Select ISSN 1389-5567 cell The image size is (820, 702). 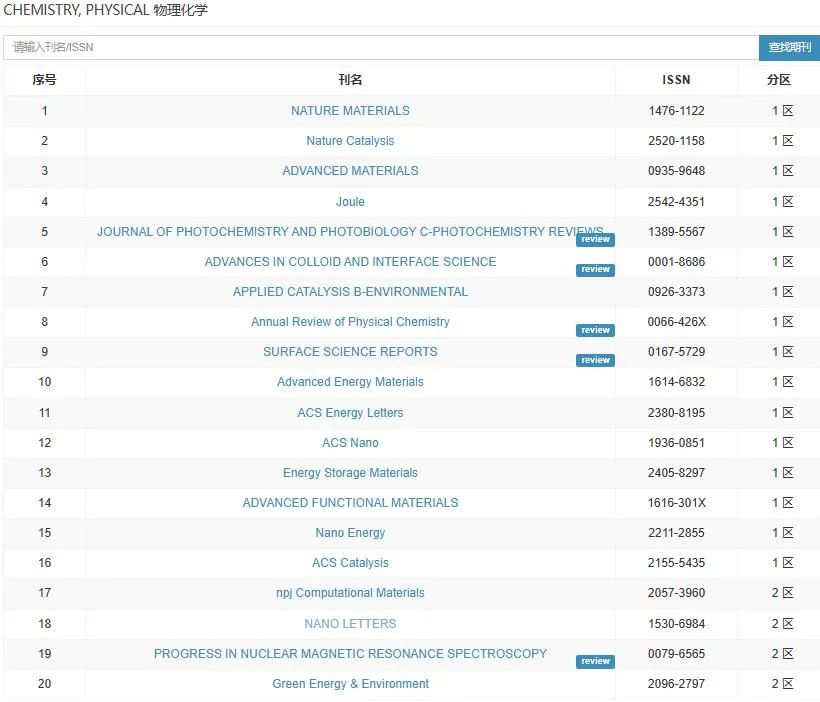tap(676, 231)
